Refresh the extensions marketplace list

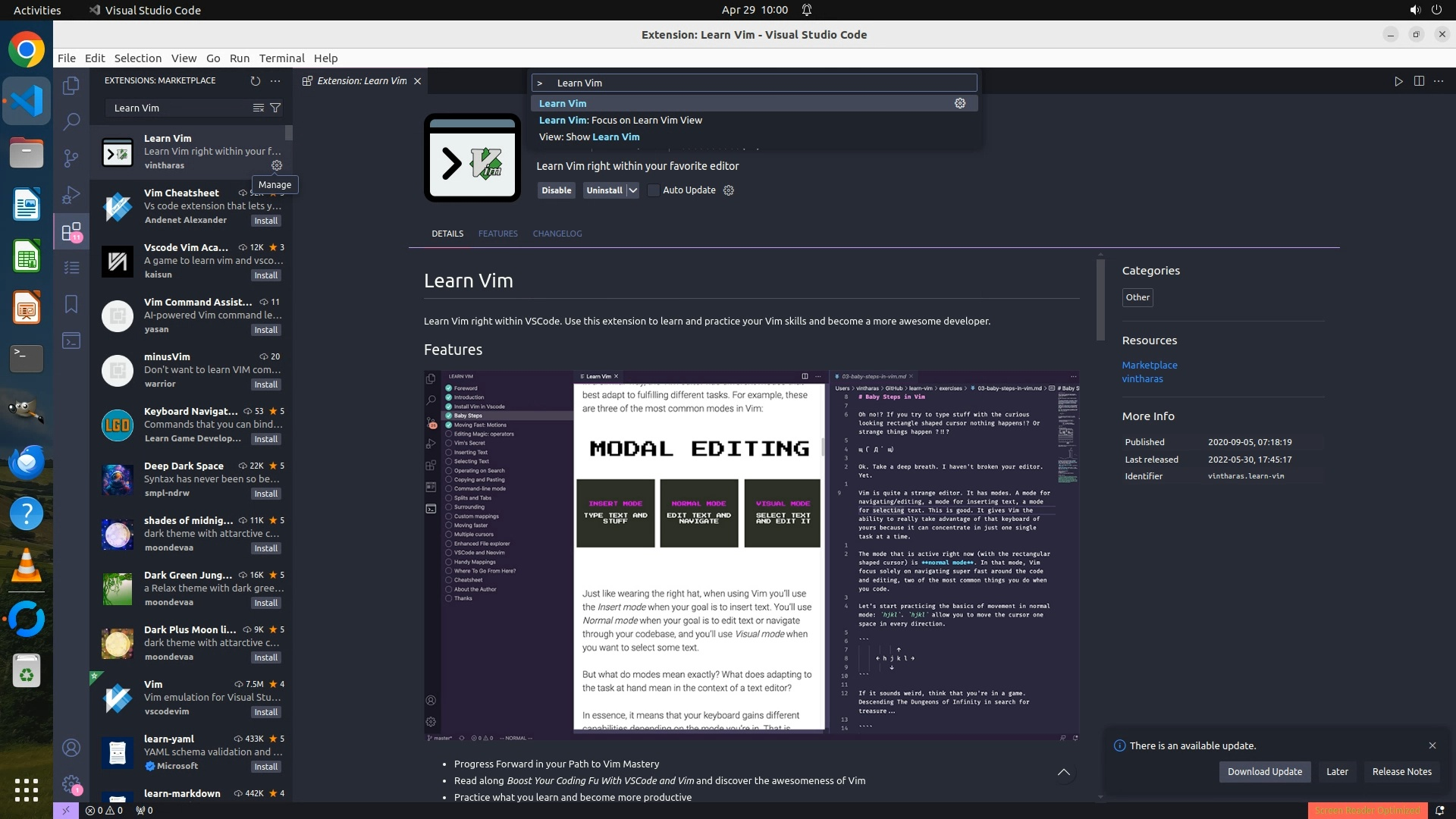255,80
